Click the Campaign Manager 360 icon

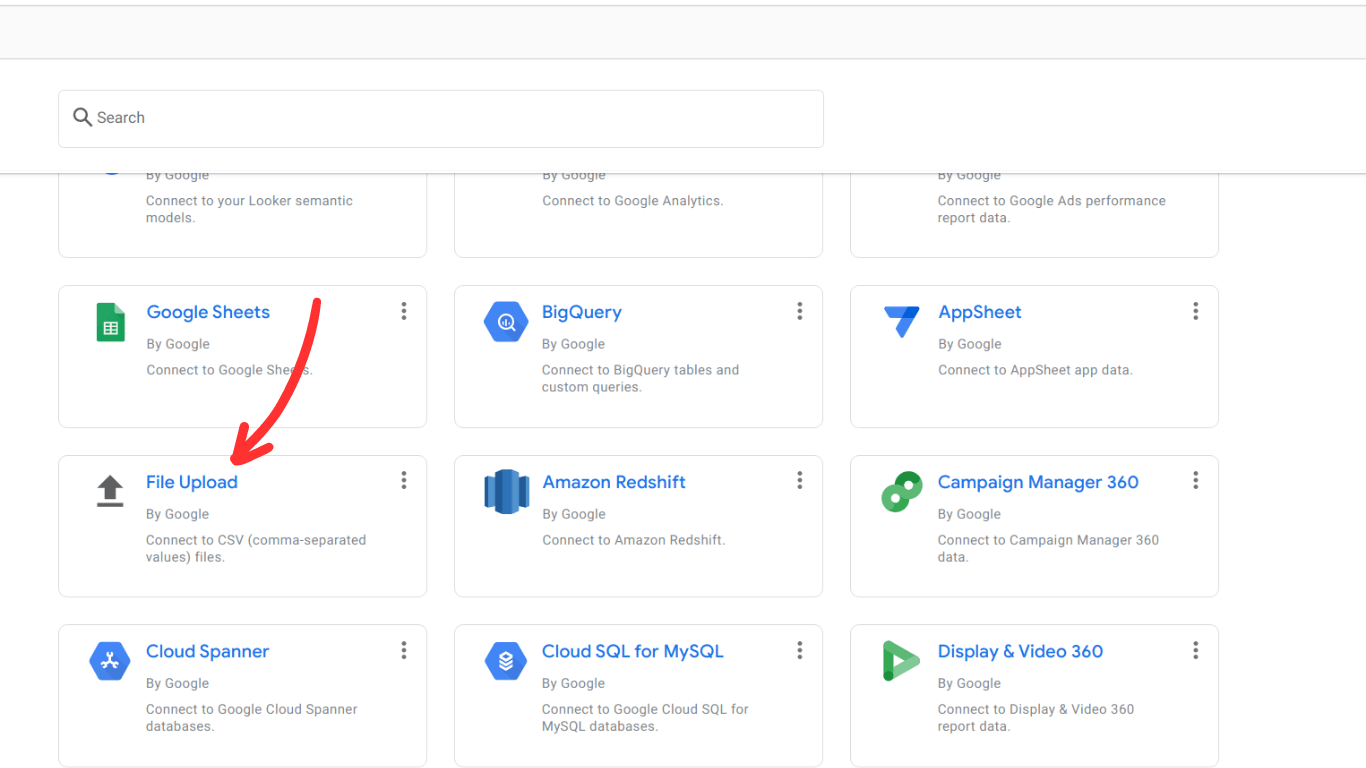[902, 491]
